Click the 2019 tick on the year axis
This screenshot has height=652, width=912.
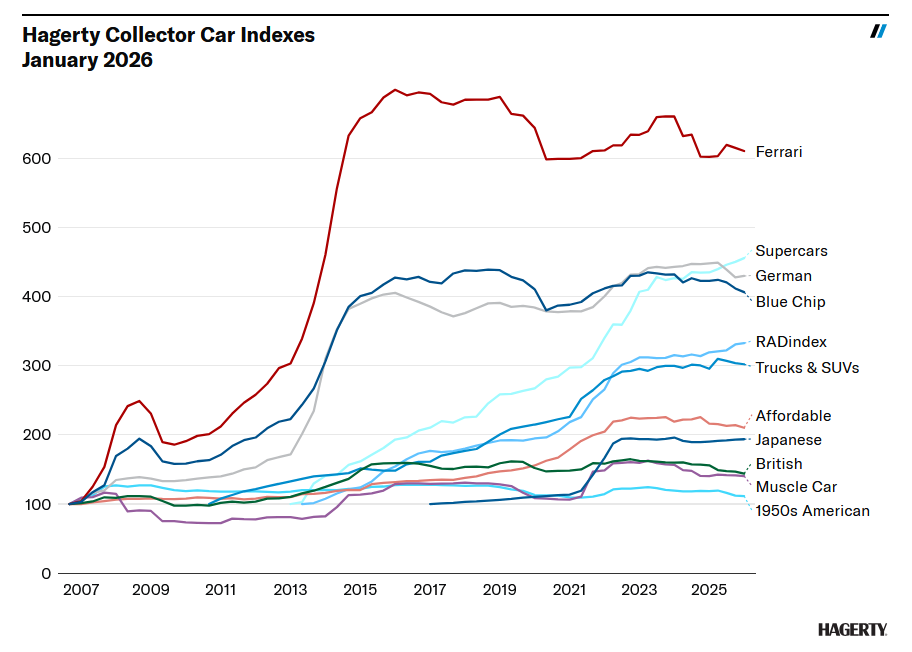tap(499, 590)
